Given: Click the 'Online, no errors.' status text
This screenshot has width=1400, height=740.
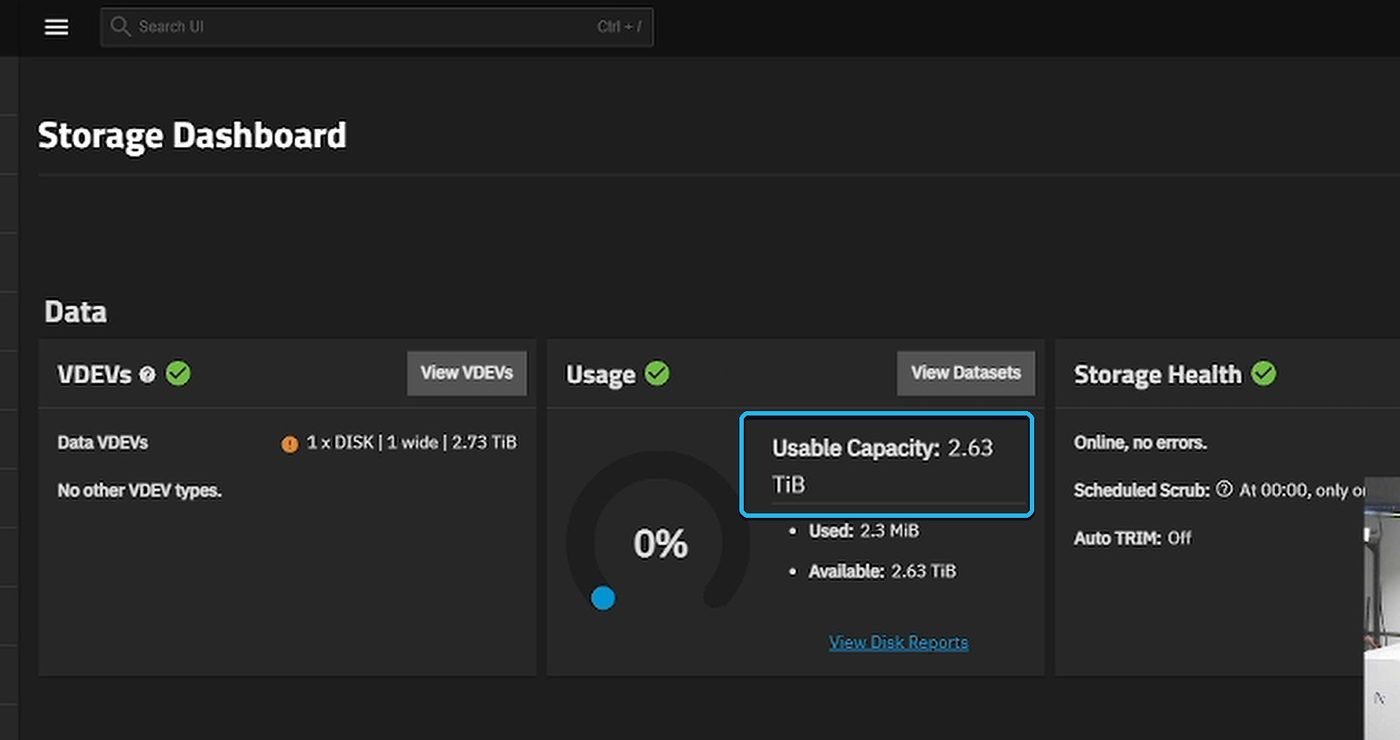Looking at the screenshot, I should point(1140,442).
